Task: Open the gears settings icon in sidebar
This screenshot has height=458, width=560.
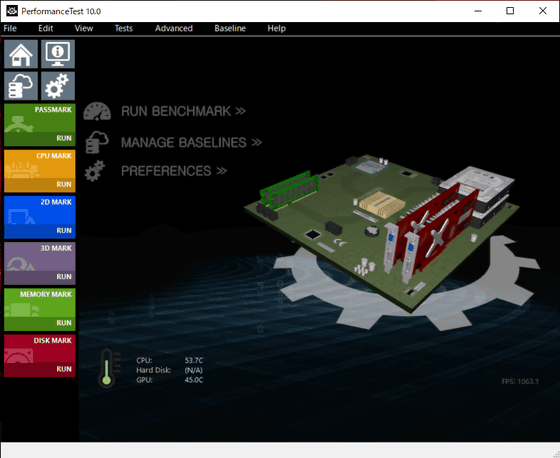Action: (x=58, y=86)
